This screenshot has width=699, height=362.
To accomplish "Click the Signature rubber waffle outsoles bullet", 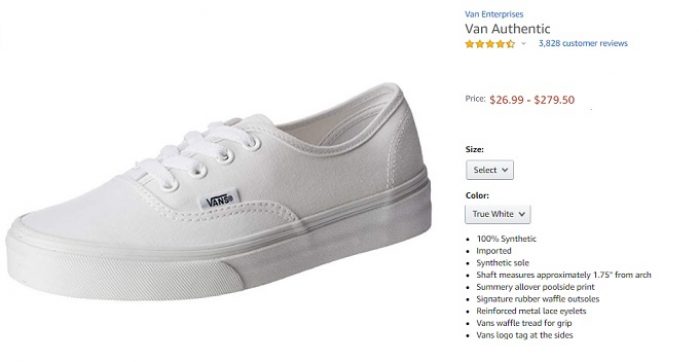I will tap(538, 299).
